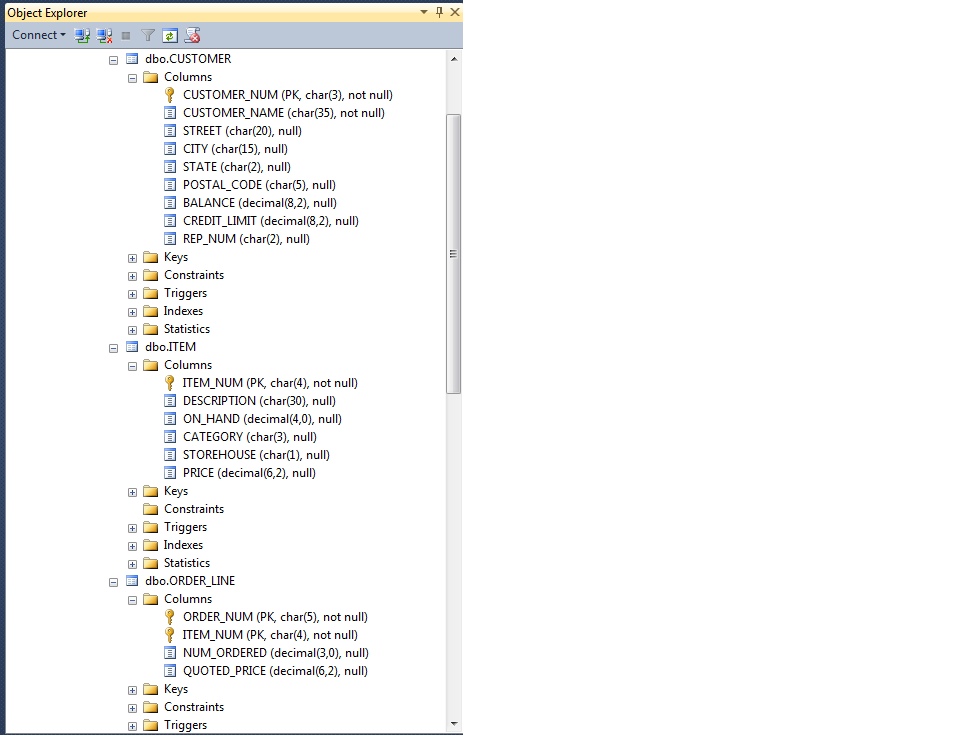Expand the CUSTOMER Indexes folder

pos(132,312)
